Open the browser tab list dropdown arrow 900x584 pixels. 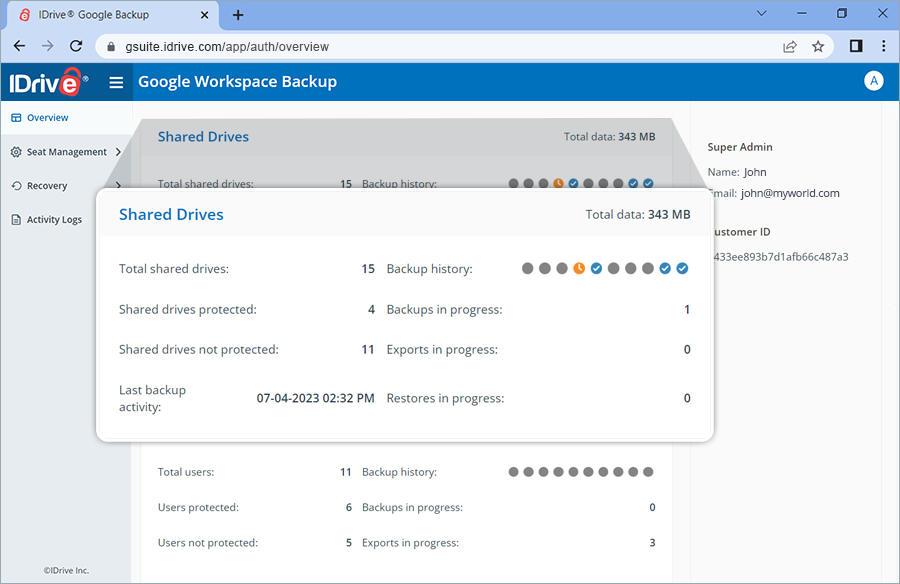[x=762, y=13]
